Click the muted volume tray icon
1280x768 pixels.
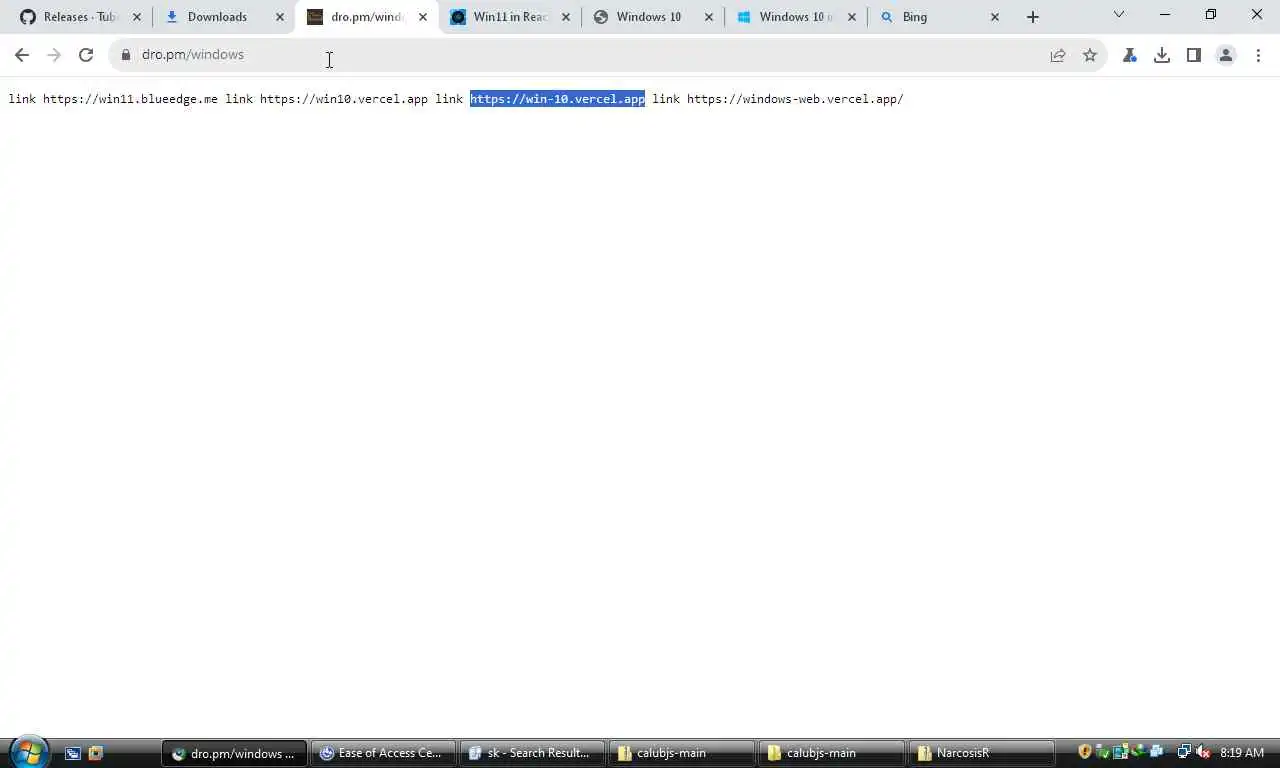1203,752
